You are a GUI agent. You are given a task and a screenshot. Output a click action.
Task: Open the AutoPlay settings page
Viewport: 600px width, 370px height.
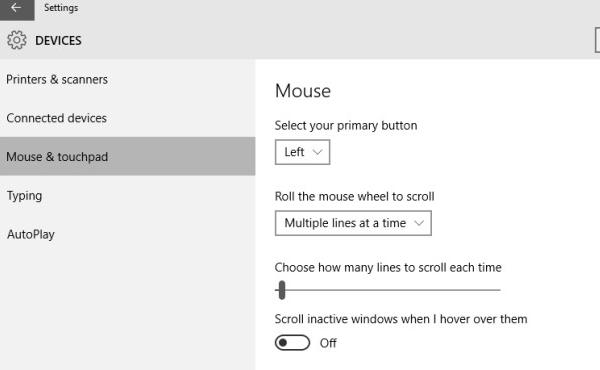[x=31, y=234]
